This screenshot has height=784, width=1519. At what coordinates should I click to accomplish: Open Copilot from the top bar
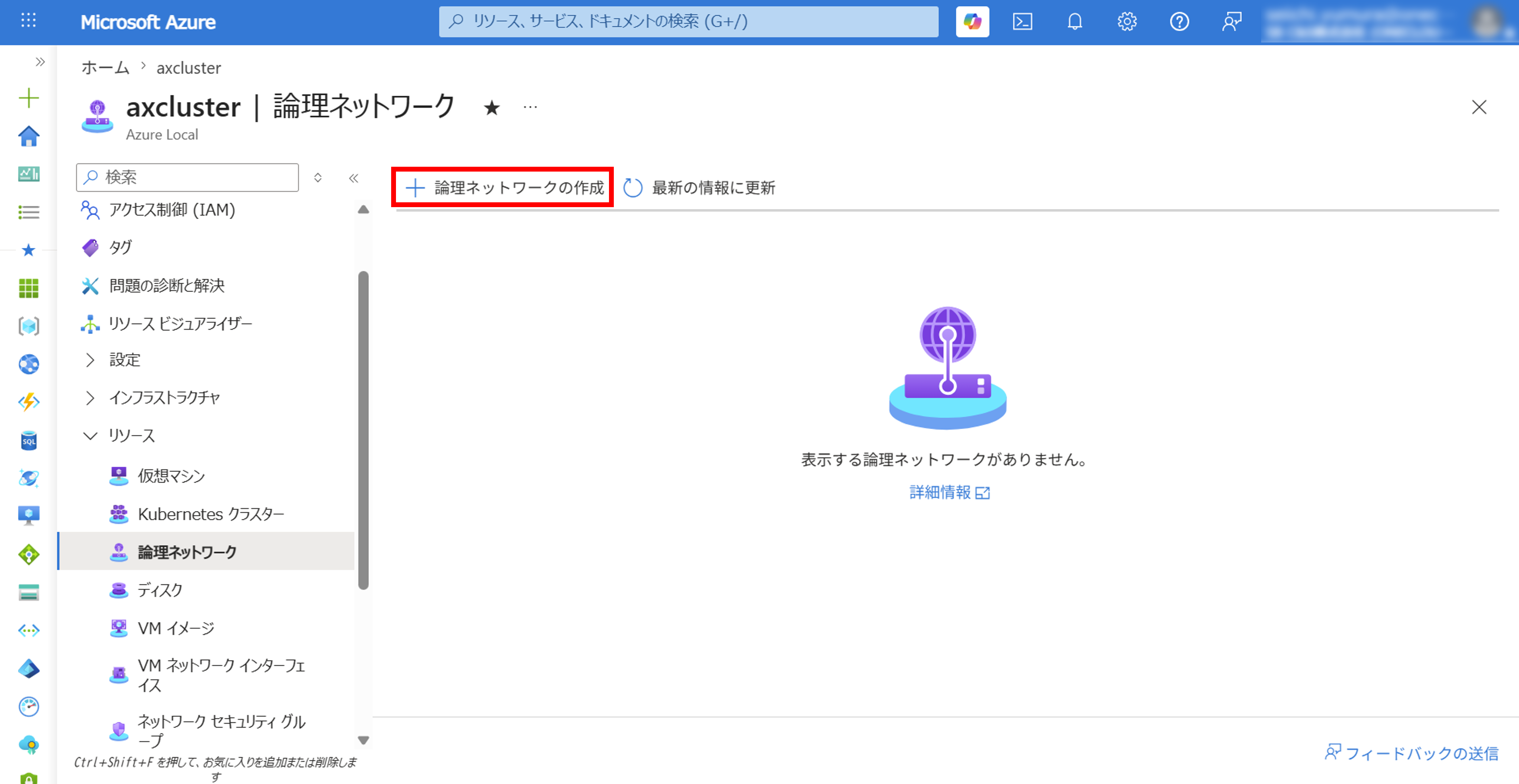[972, 22]
